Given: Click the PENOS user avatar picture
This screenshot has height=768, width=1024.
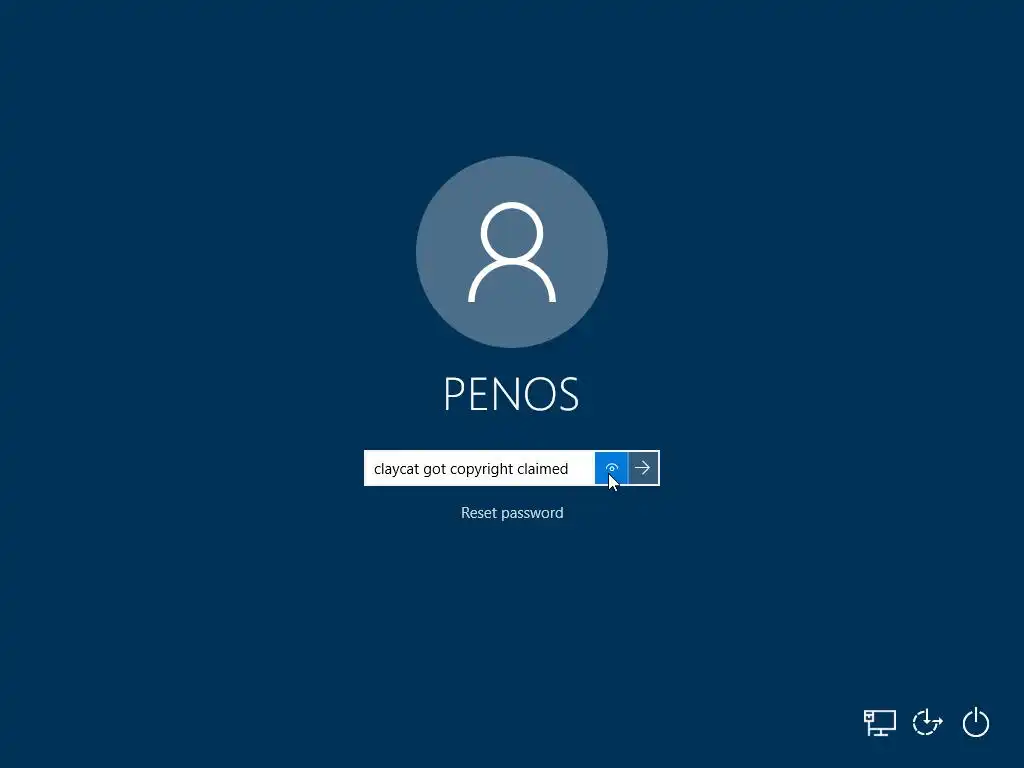Looking at the screenshot, I should tap(512, 251).
